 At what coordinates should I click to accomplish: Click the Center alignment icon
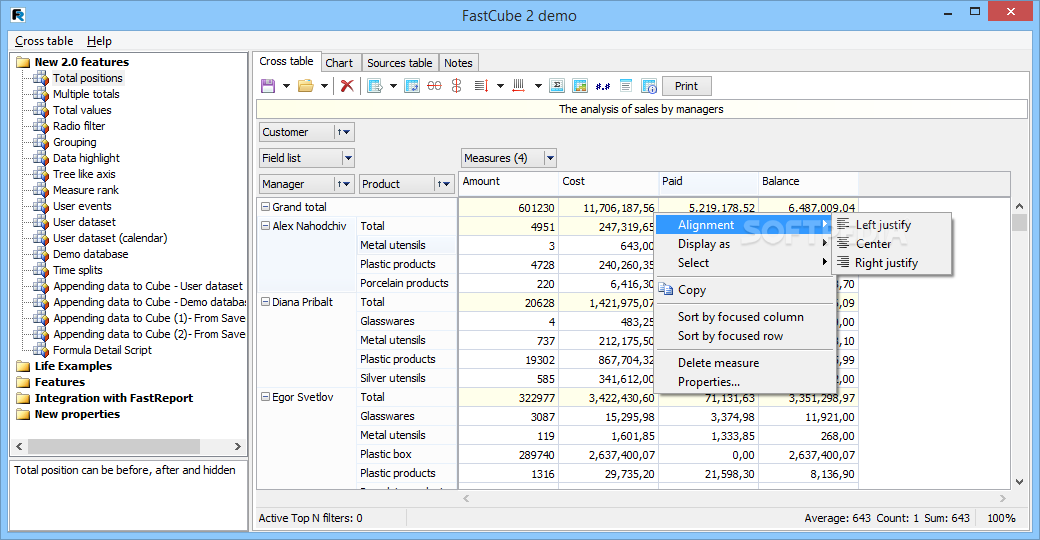point(843,243)
